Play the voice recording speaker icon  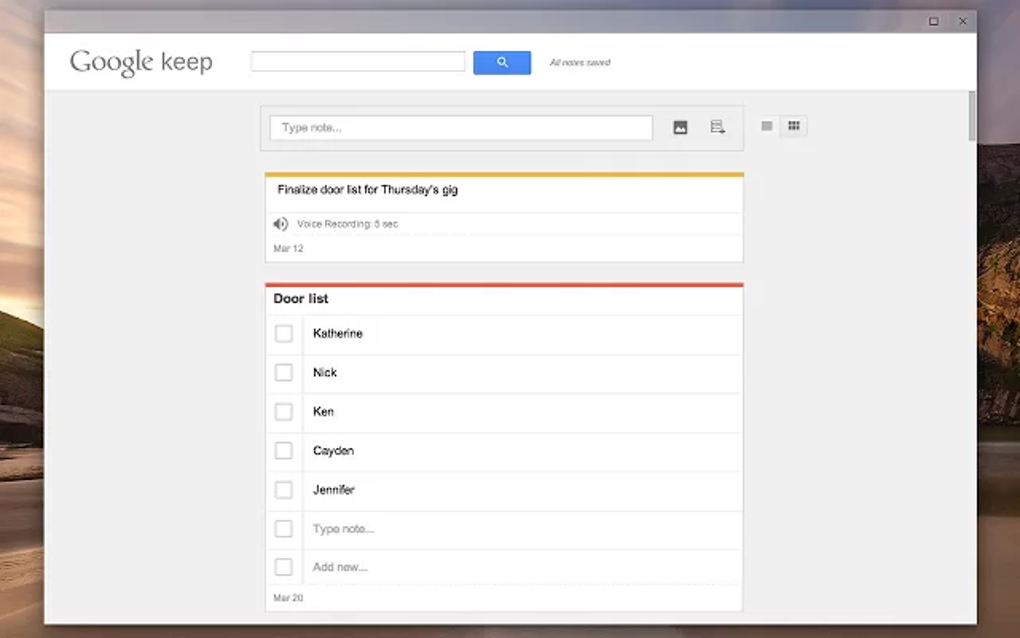[x=280, y=224]
